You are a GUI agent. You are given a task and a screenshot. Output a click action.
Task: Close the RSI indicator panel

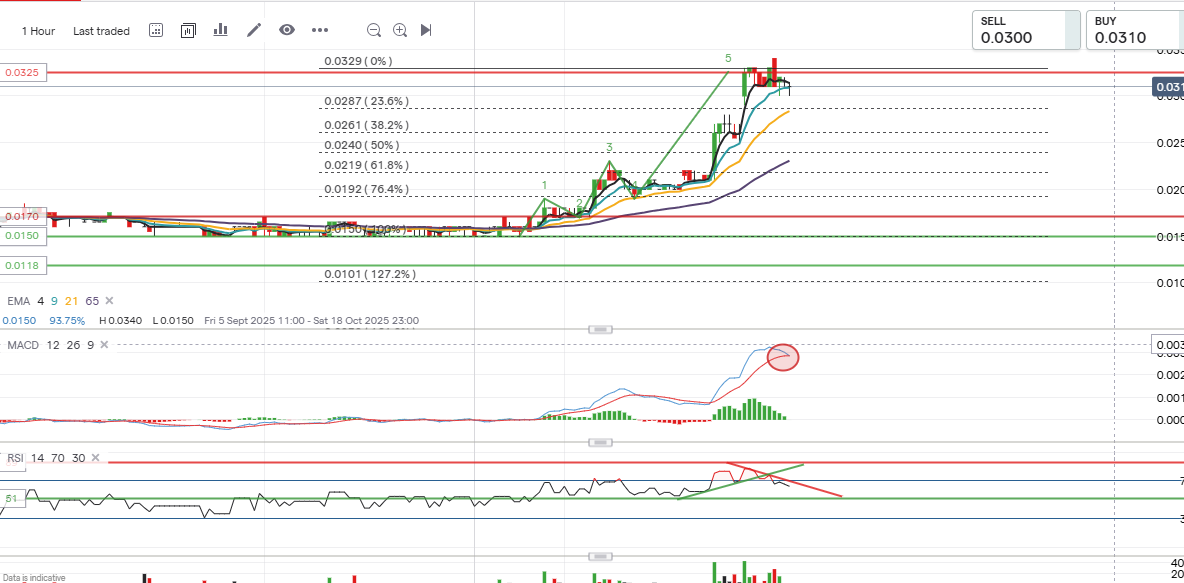point(96,458)
